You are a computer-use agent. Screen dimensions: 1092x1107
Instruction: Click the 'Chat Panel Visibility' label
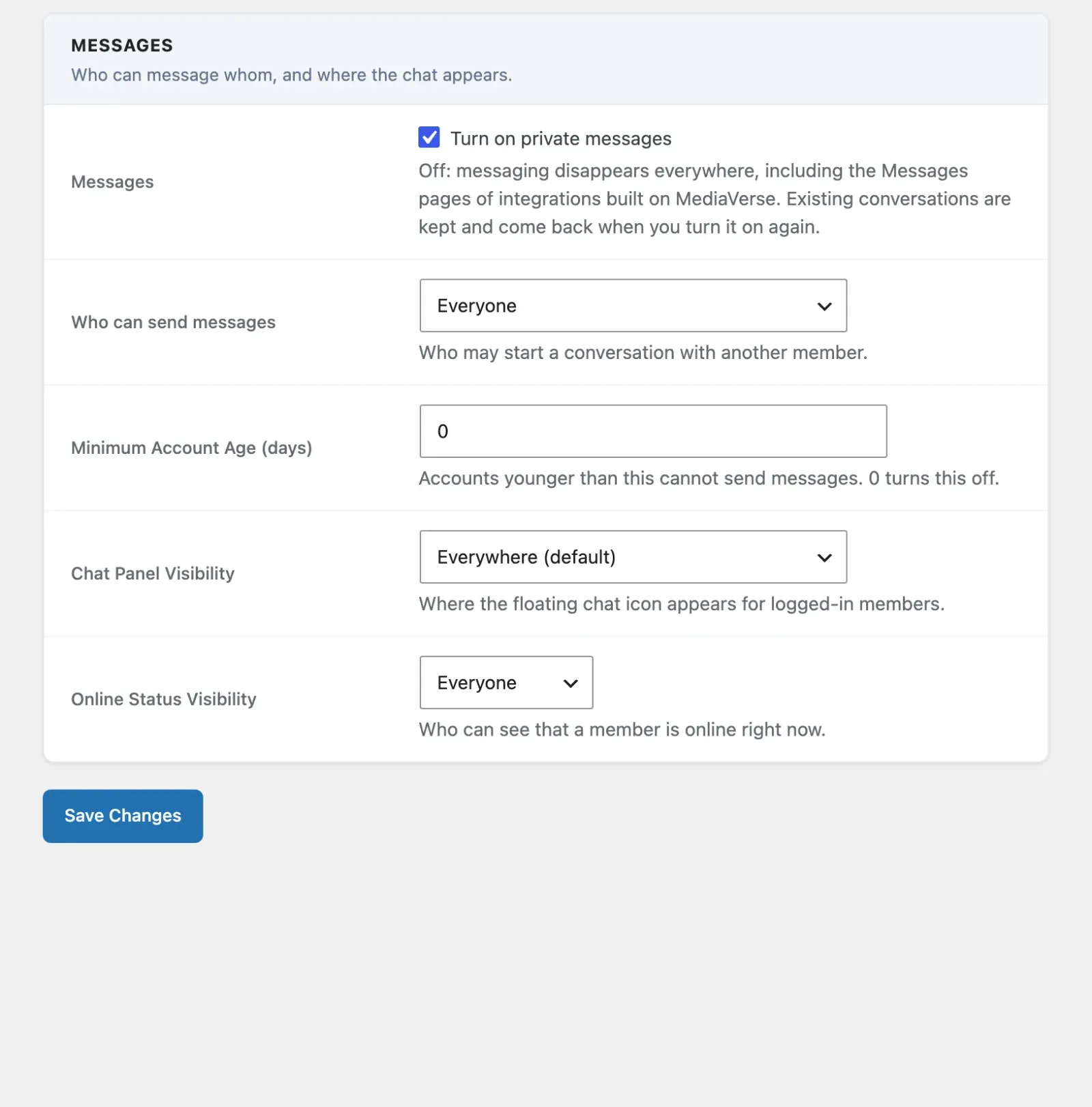(x=153, y=573)
